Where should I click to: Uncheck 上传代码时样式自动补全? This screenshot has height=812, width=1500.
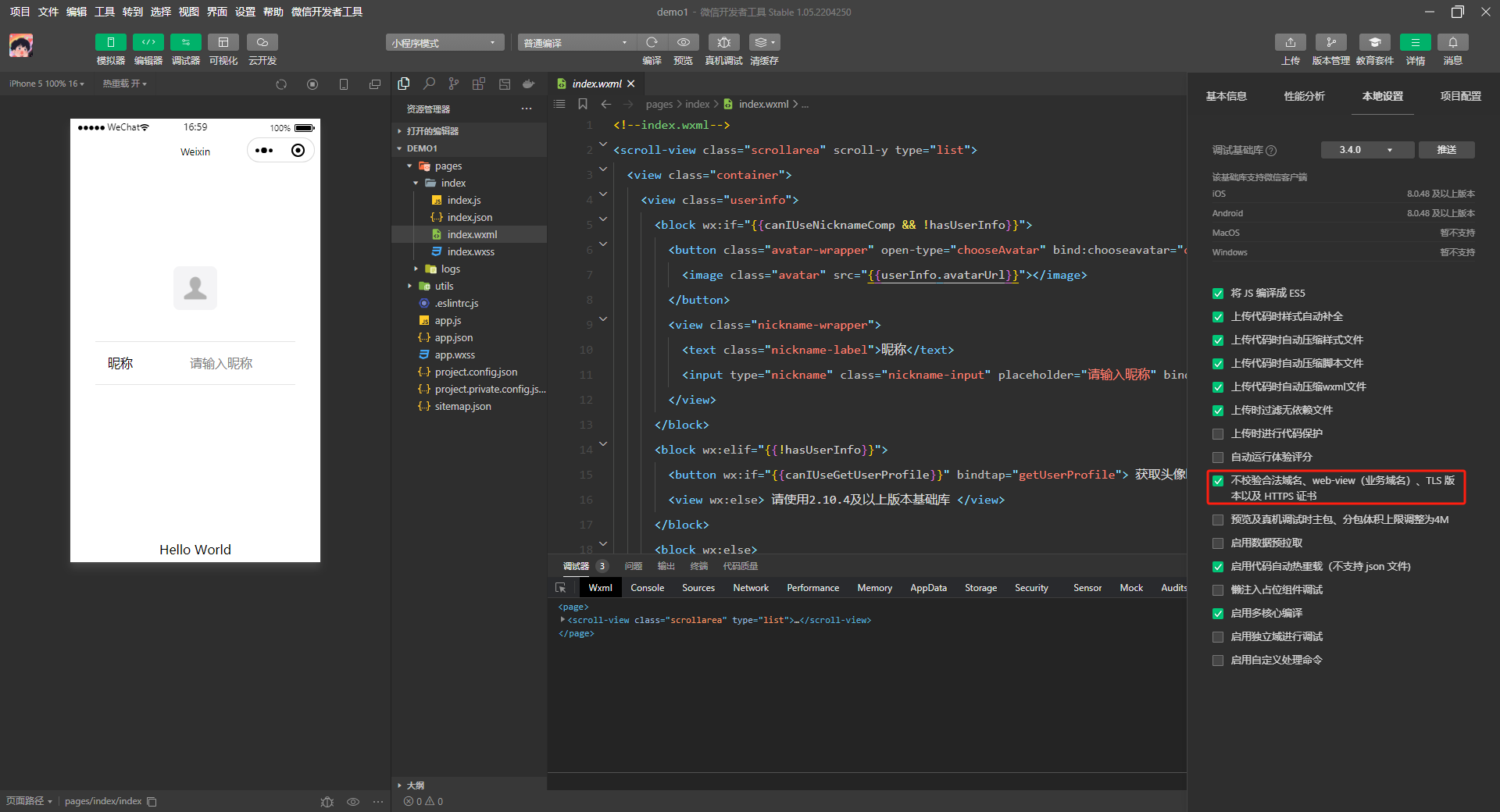point(1217,317)
